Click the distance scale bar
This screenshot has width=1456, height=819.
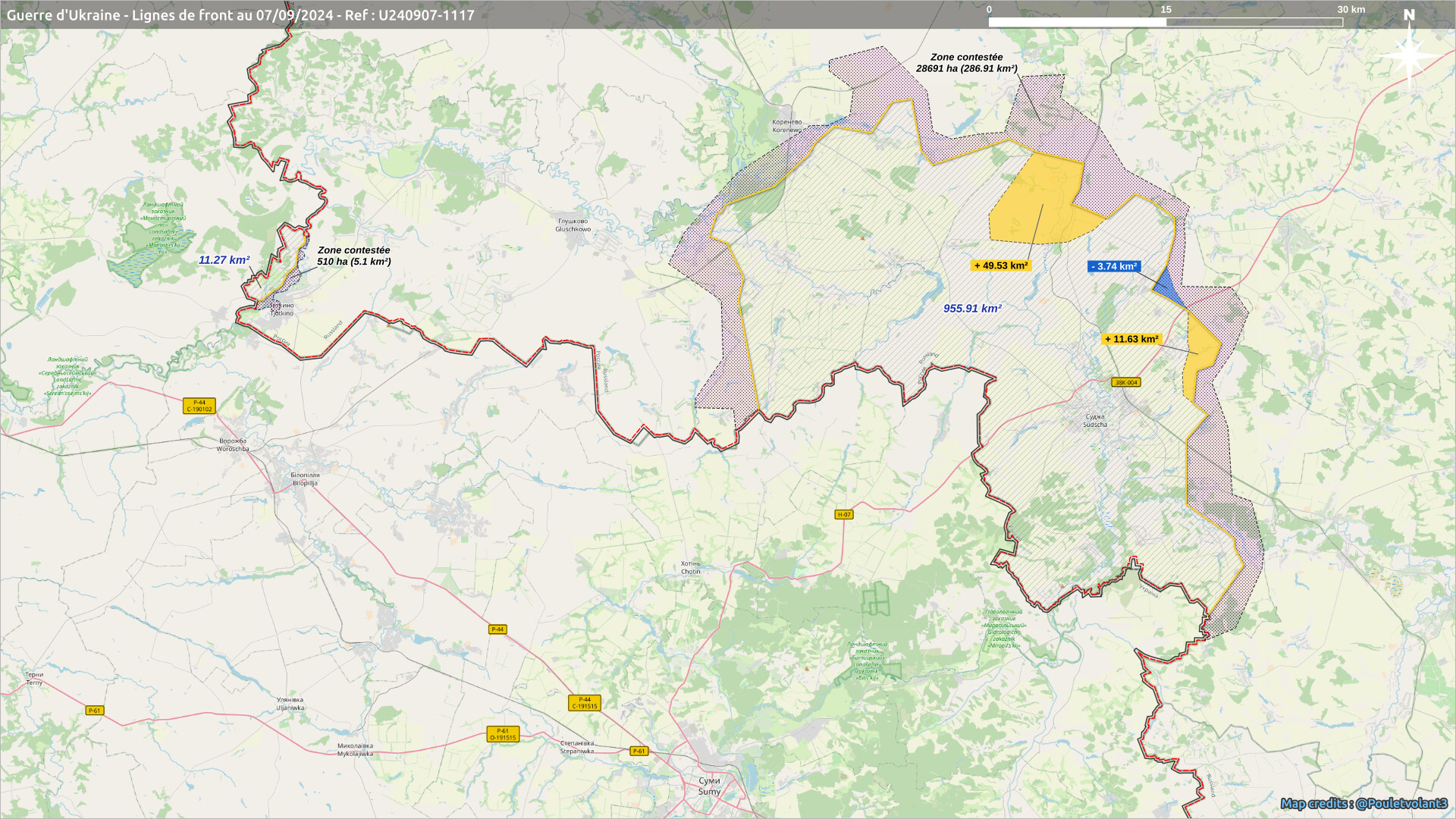pyautogui.click(x=1165, y=22)
